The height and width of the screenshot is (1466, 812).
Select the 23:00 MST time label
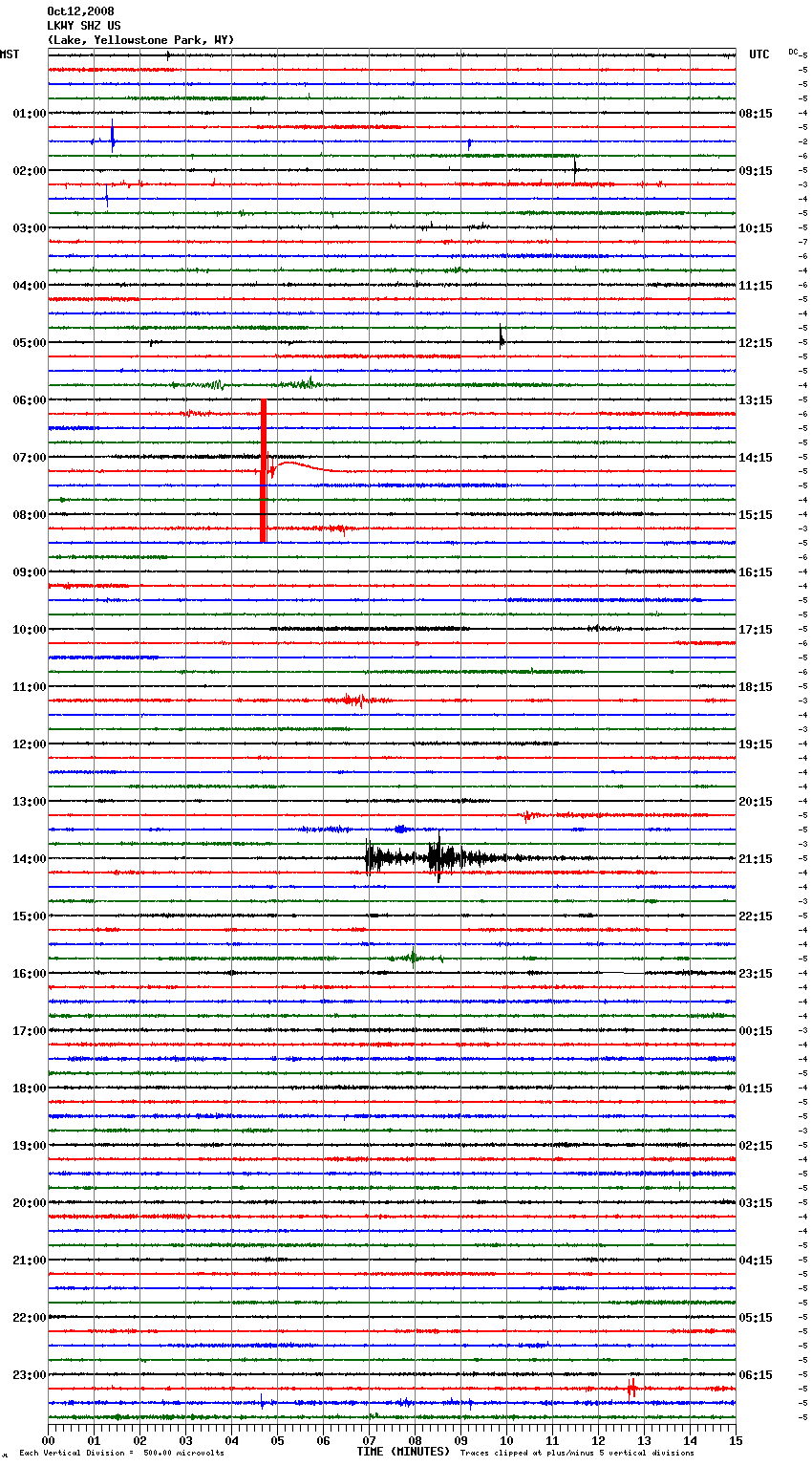click(30, 1375)
